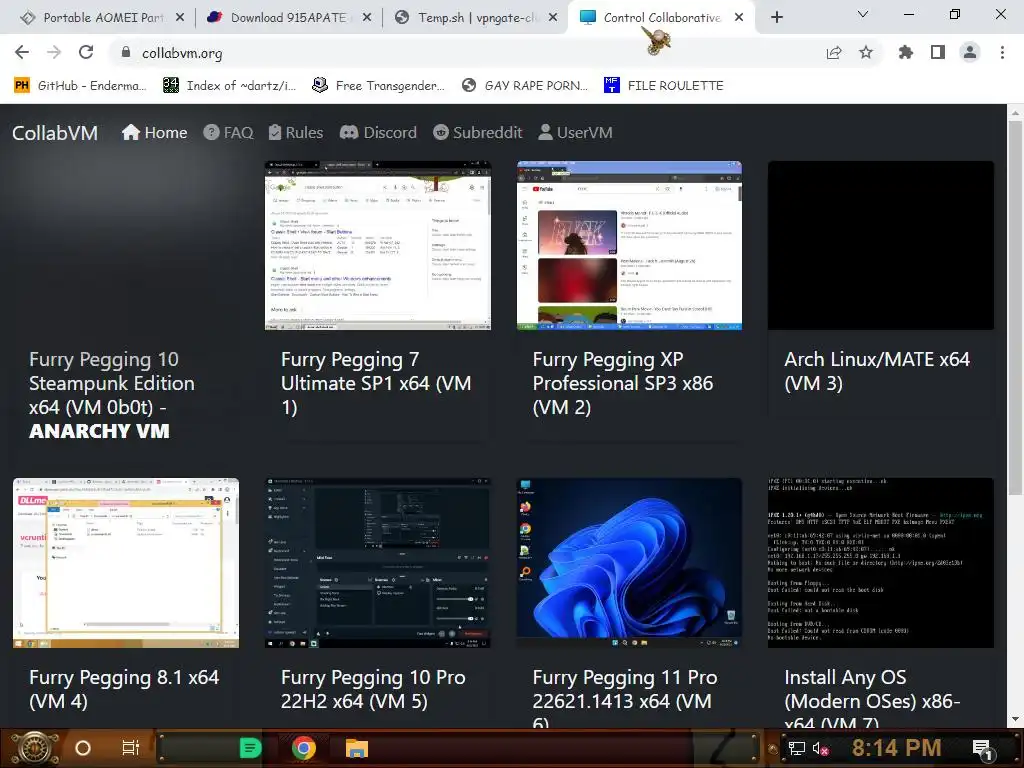
Task: Open the Extensions puzzle icon
Action: pyautogui.click(x=906, y=52)
